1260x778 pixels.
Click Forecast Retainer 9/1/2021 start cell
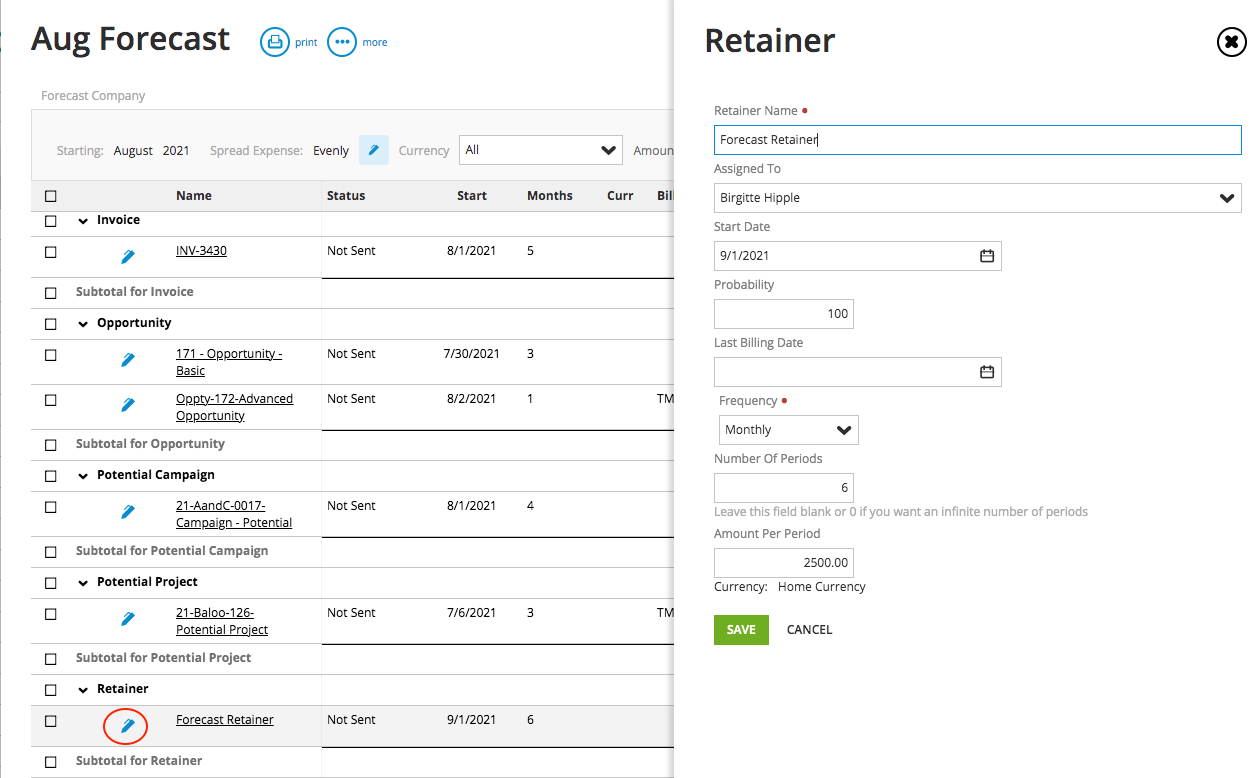click(x=471, y=720)
